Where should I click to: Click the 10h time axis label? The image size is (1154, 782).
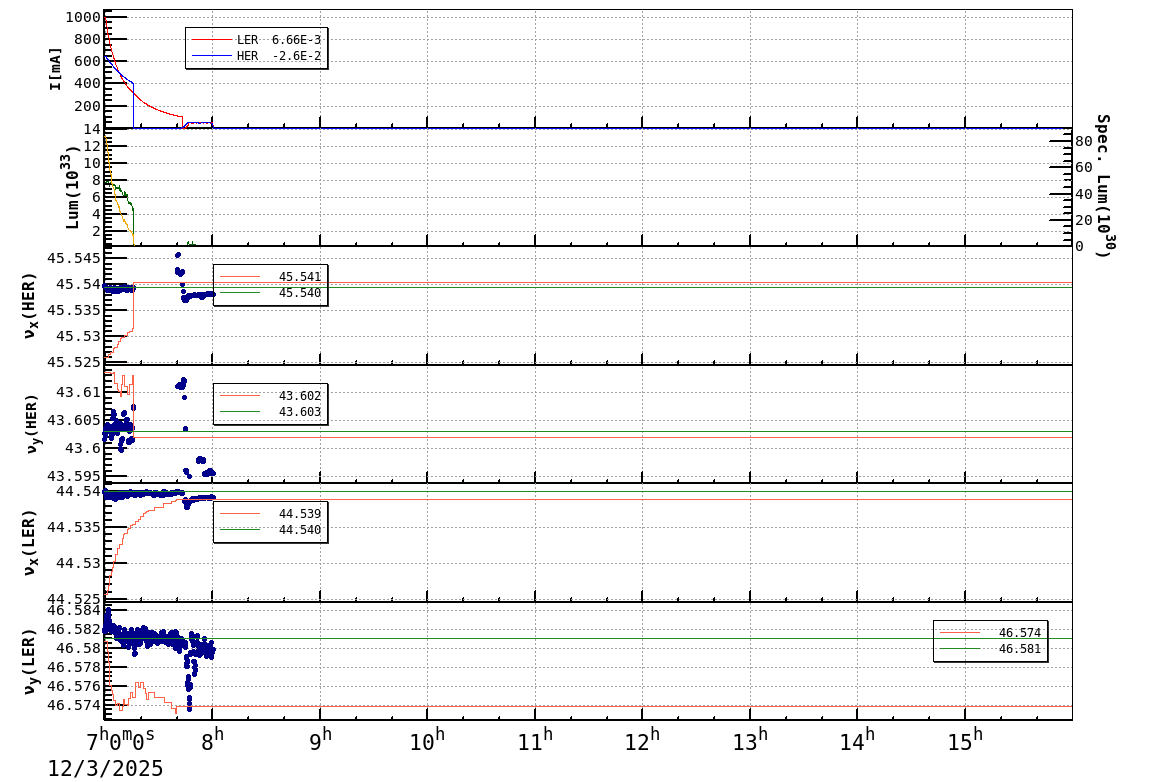[427, 741]
